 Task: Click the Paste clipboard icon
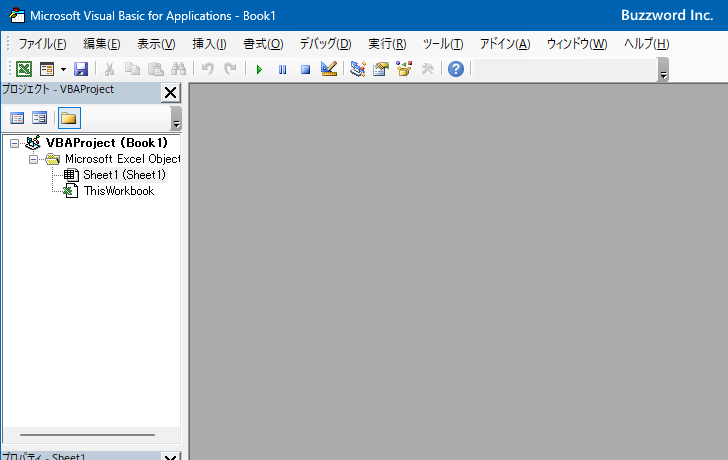156,69
